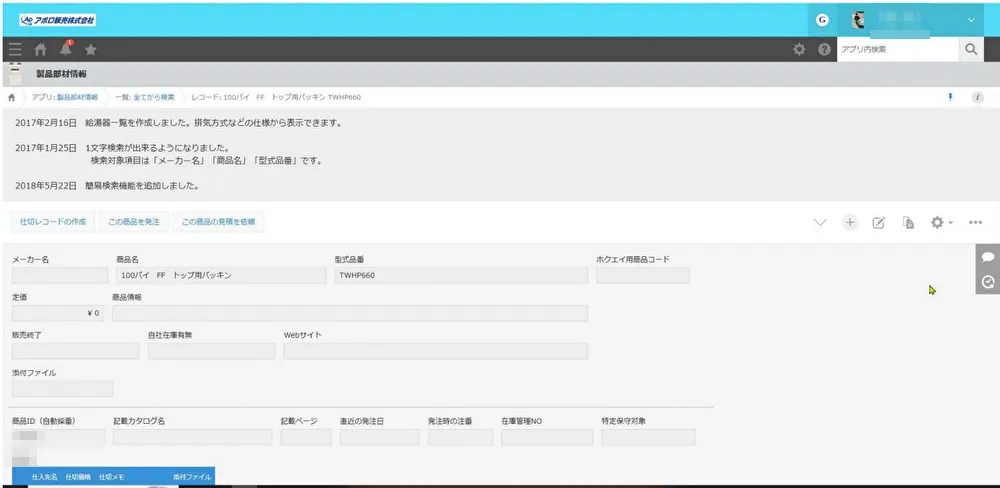The image size is (1000, 488).
Task: Go to the next record chevron
Action: pyautogui.click(x=820, y=222)
